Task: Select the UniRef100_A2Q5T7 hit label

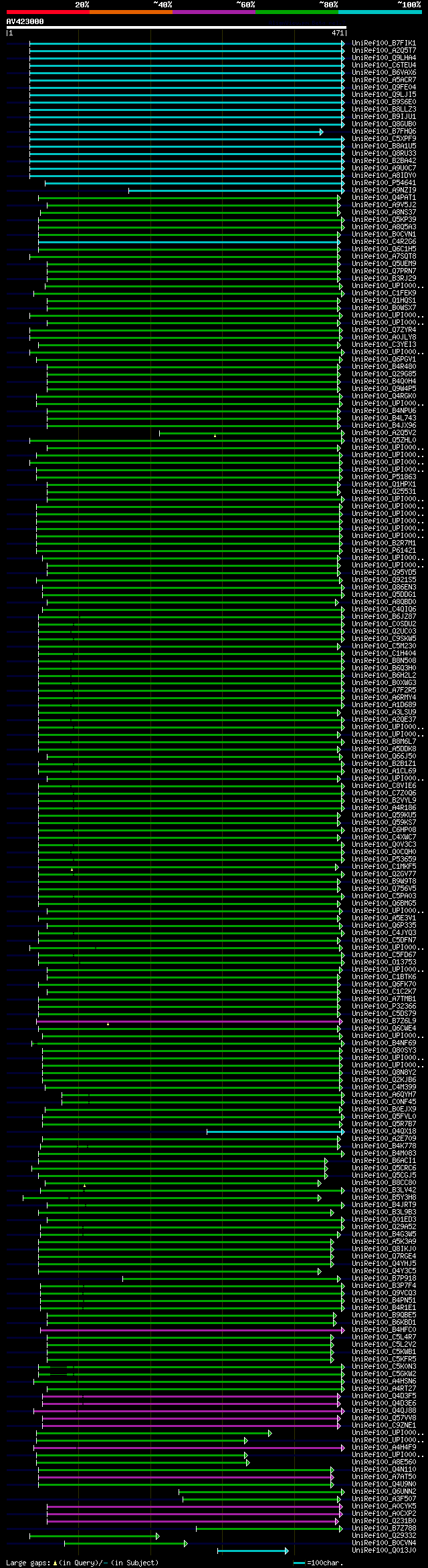Action: (384, 51)
